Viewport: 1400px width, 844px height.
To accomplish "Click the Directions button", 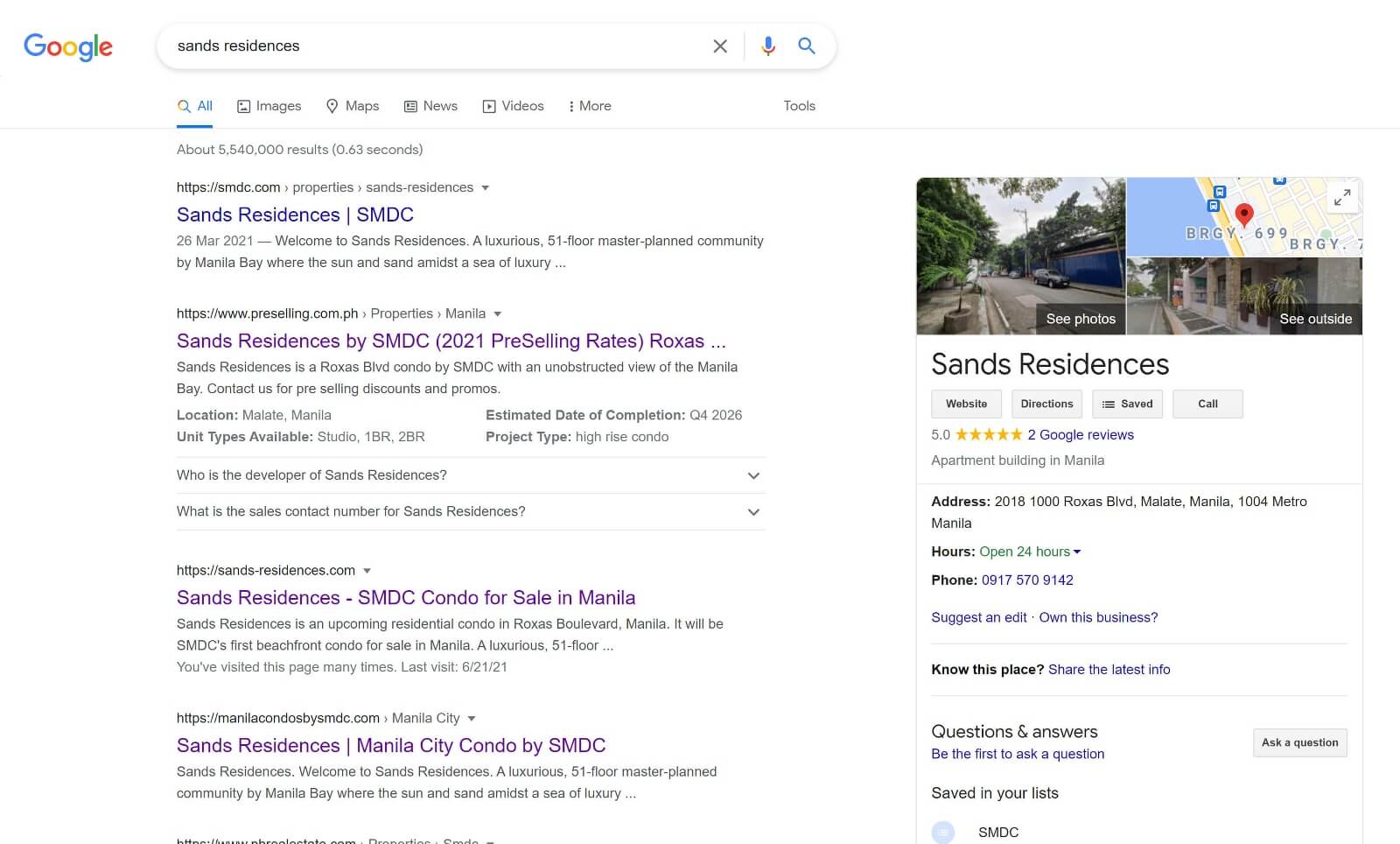I will 1046,404.
